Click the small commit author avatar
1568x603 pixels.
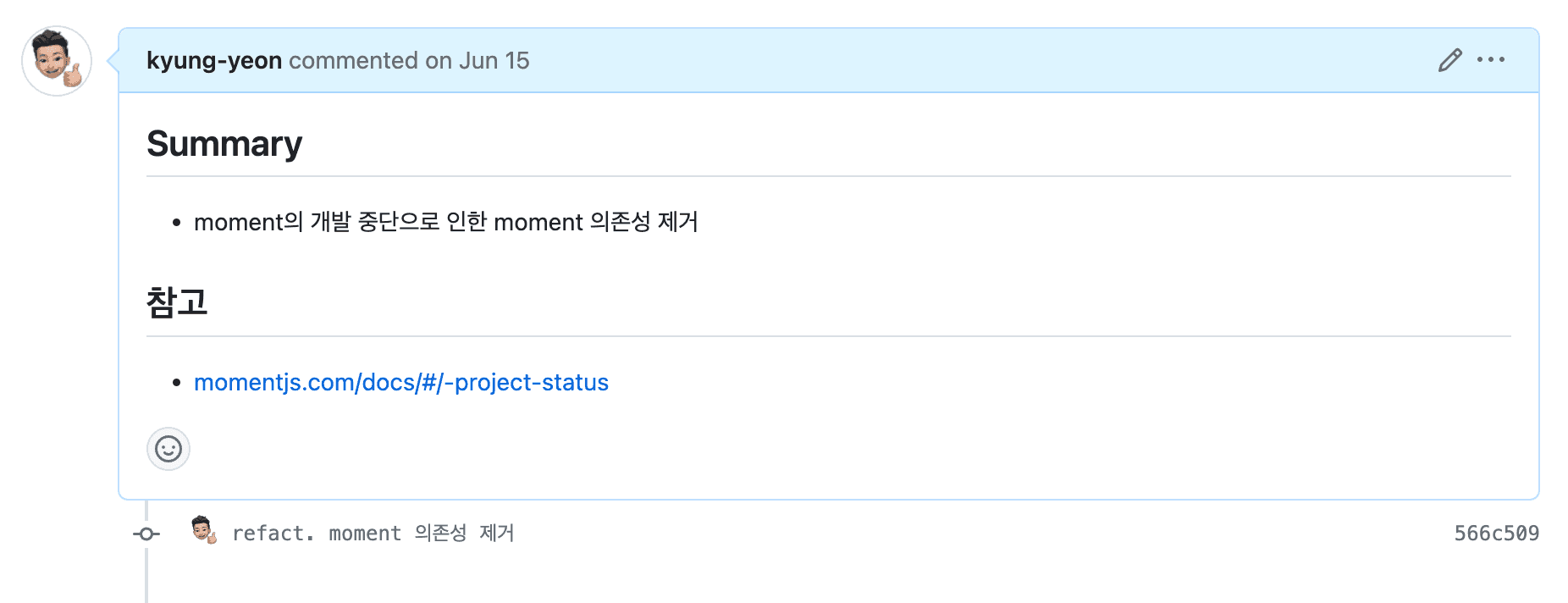pyautogui.click(x=203, y=530)
